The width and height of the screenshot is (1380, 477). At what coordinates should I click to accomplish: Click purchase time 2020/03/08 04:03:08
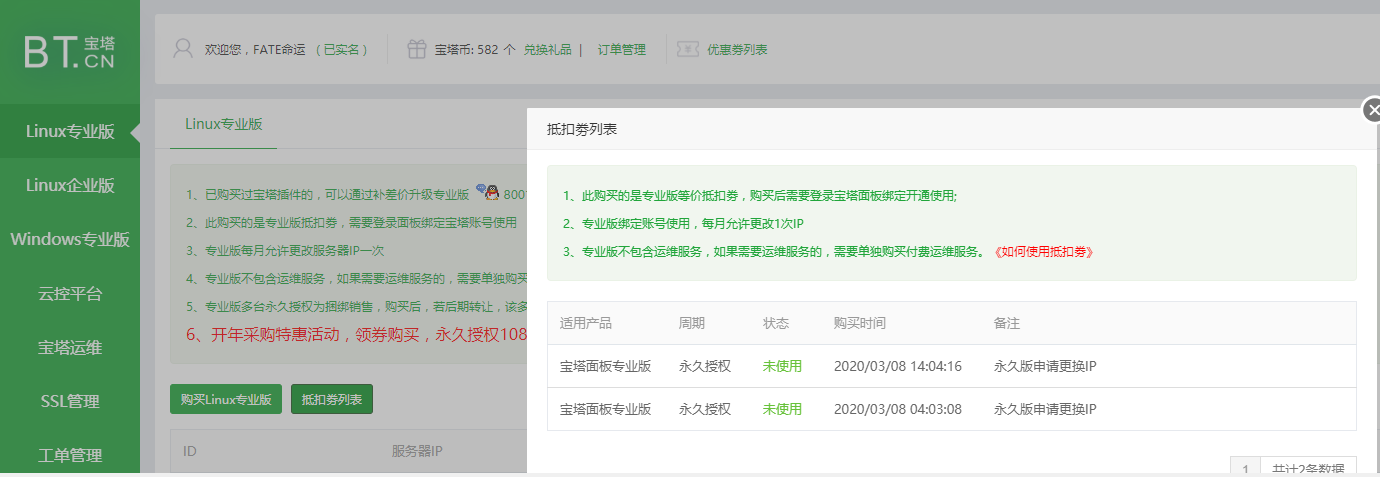[898, 409]
